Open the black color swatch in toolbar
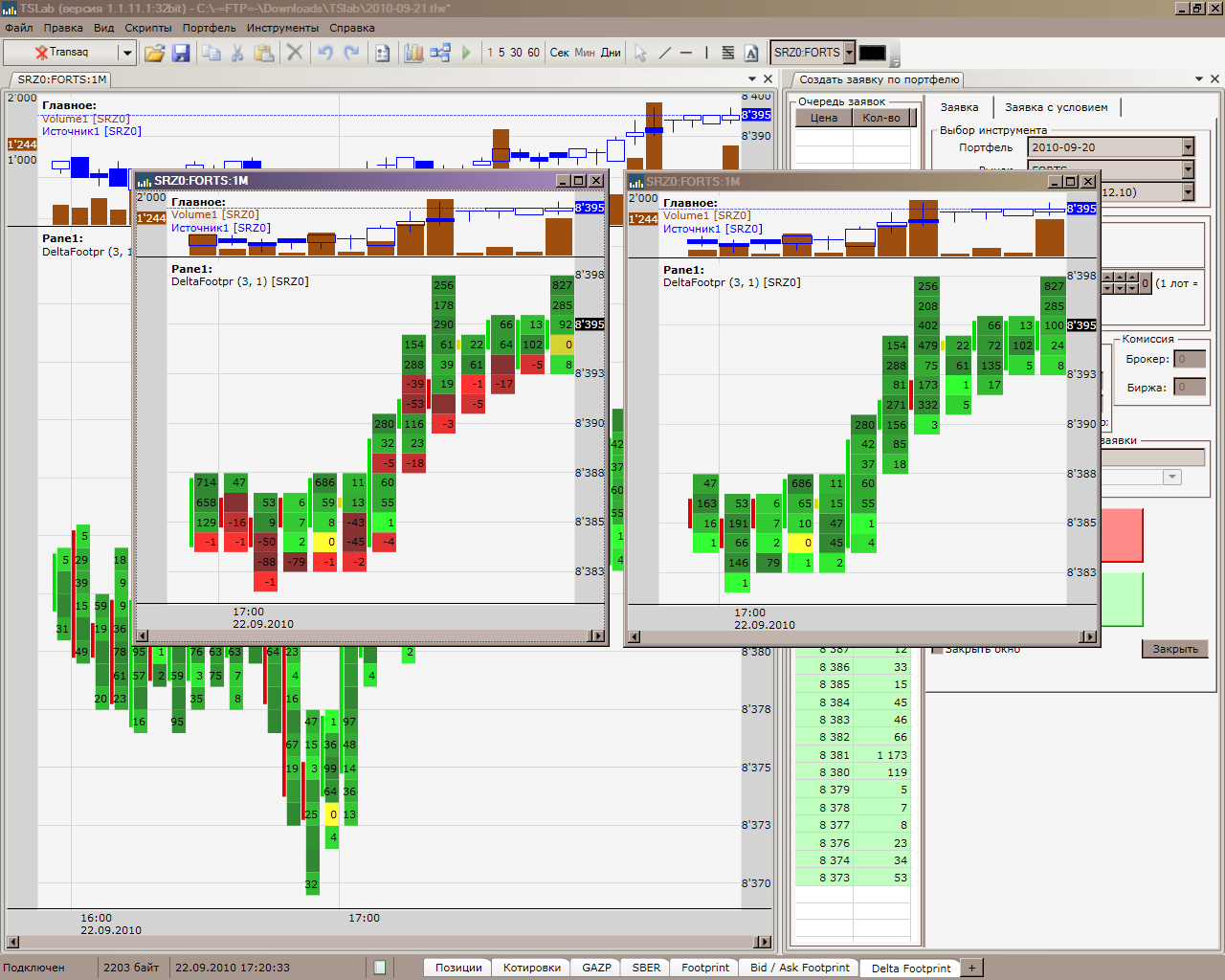 (873, 53)
